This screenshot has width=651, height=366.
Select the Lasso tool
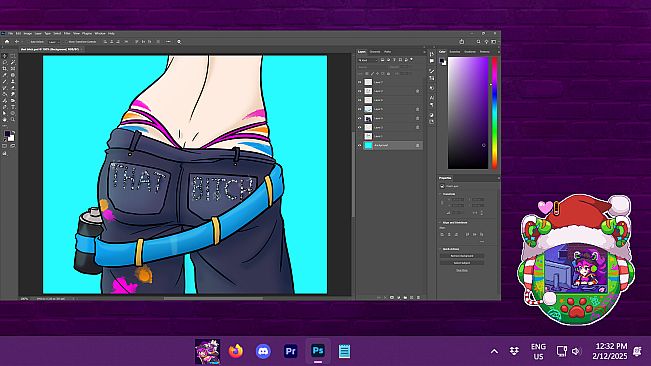[x=5, y=63]
